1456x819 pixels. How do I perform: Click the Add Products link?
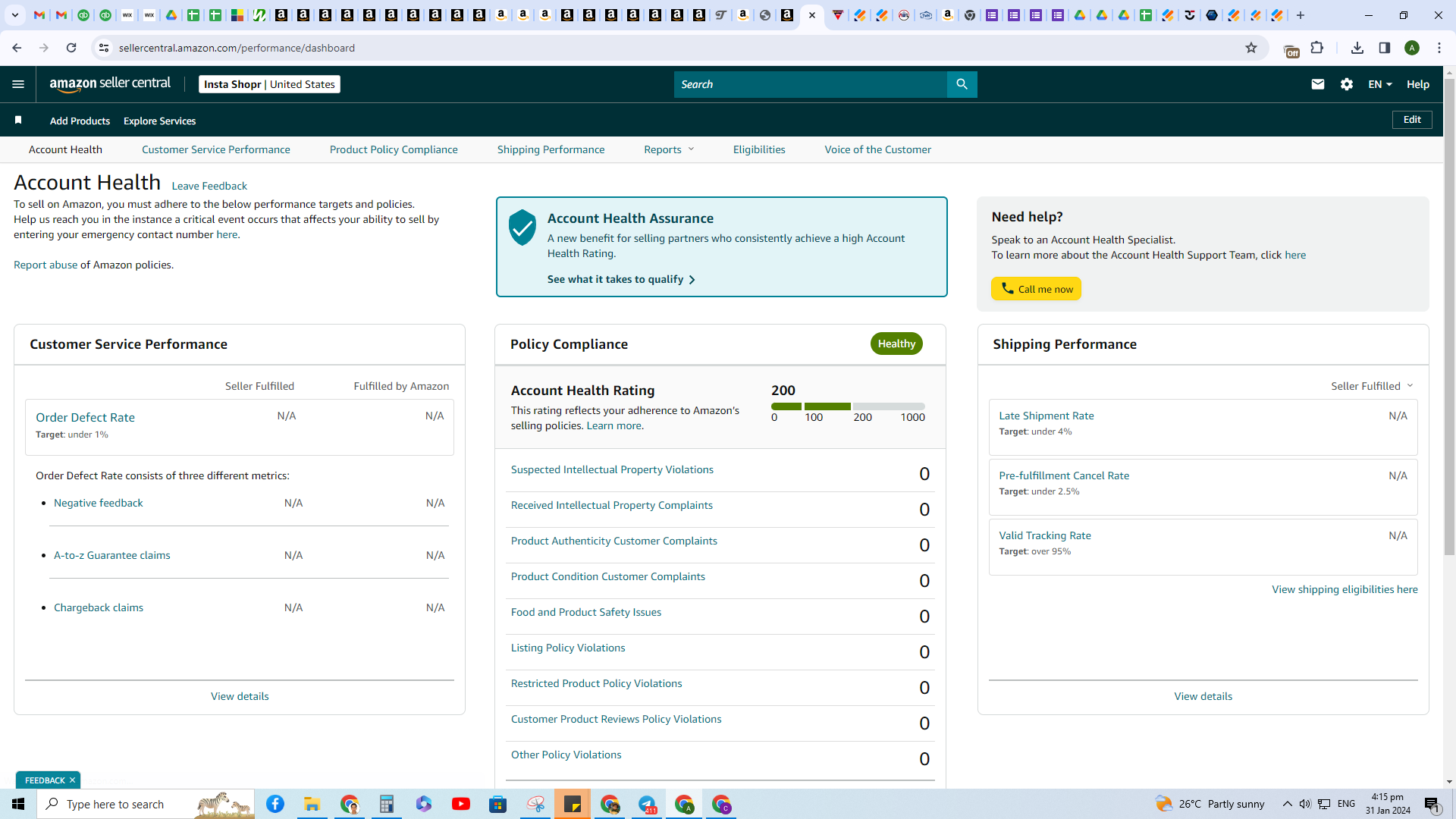[80, 121]
